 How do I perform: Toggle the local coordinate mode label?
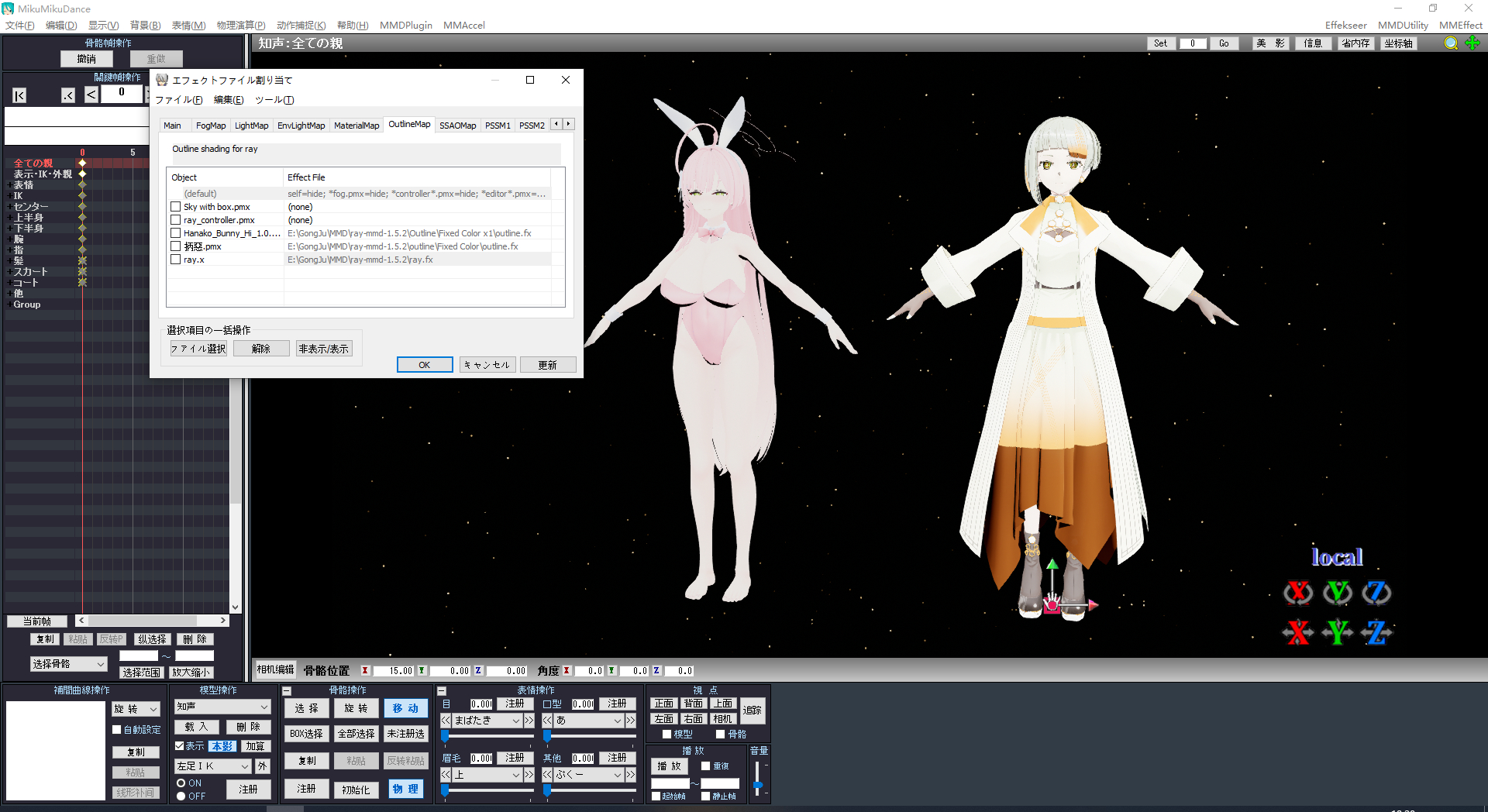[x=1337, y=557]
